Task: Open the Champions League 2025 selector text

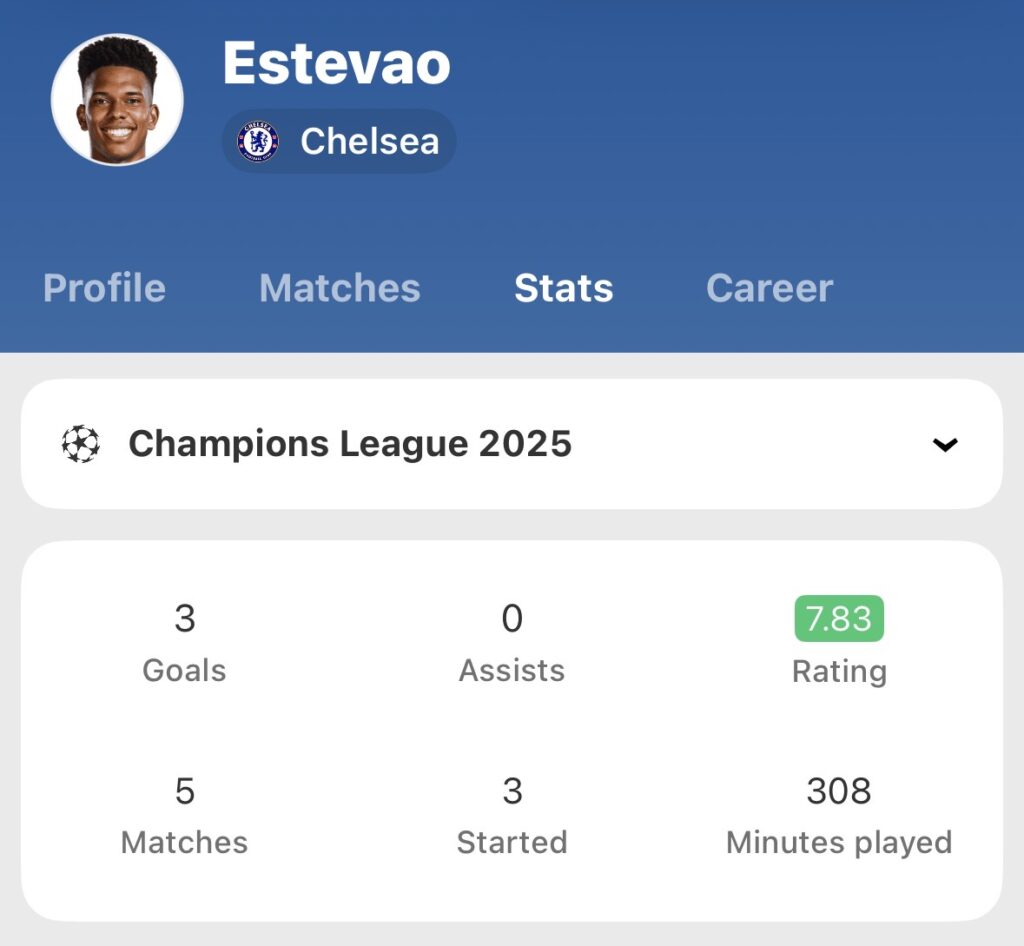Action: pyautogui.click(x=350, y=444)
